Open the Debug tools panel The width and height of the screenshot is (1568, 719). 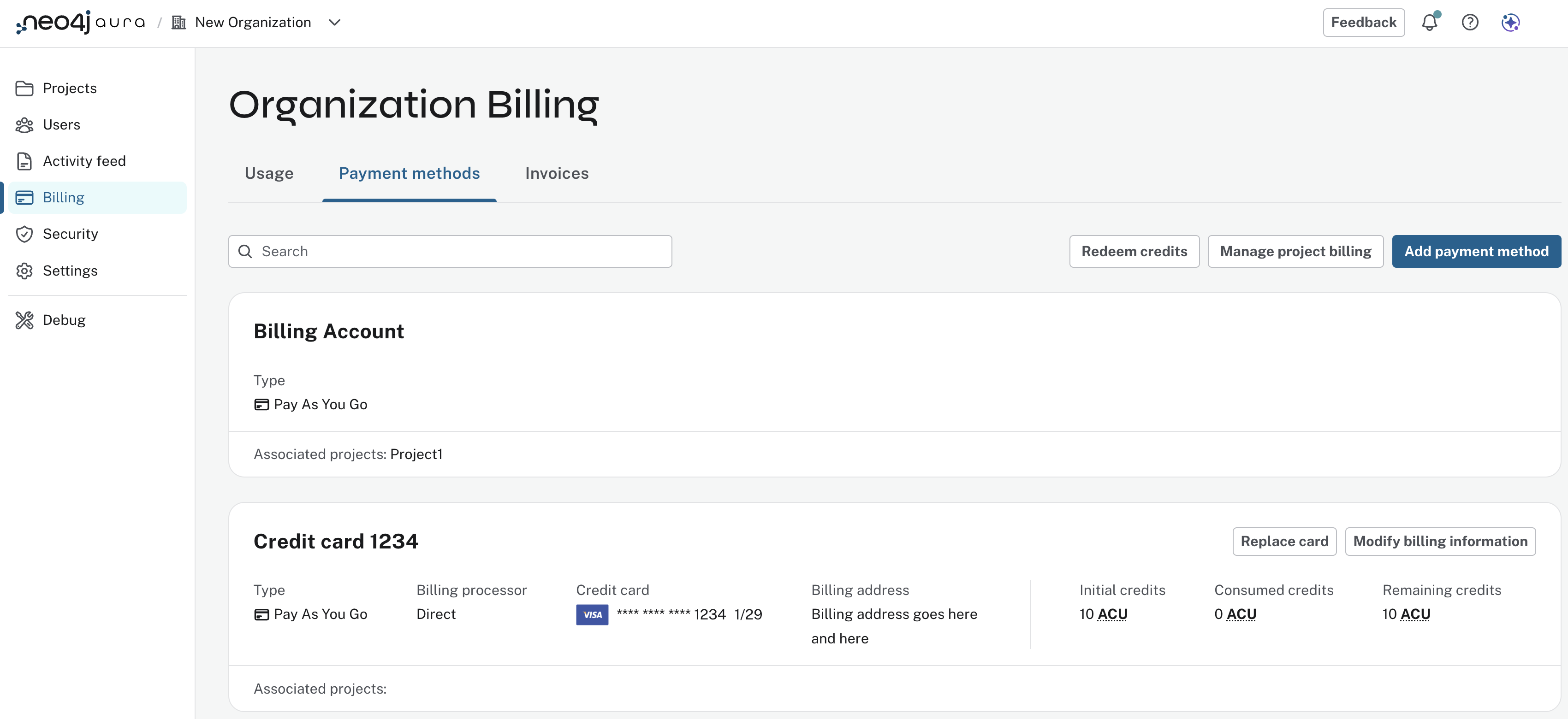(63, 319)
